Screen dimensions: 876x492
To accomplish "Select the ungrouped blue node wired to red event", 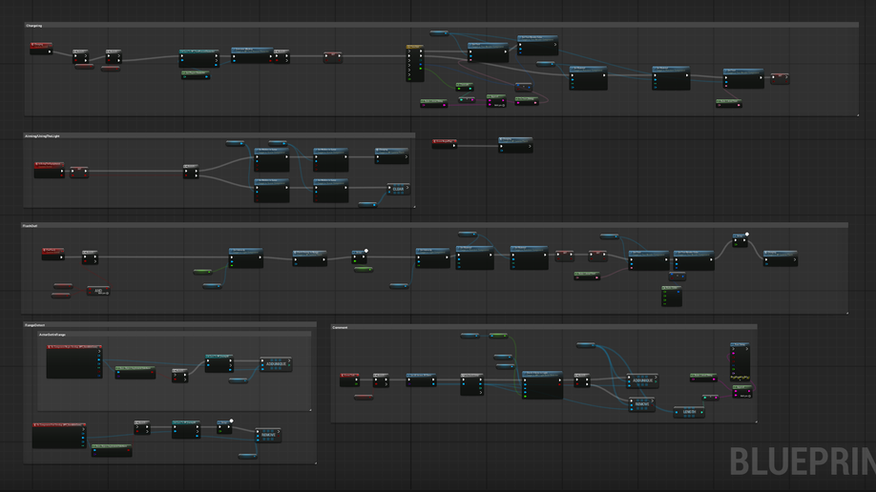I will pyautogui.click(x=515, y=145).
